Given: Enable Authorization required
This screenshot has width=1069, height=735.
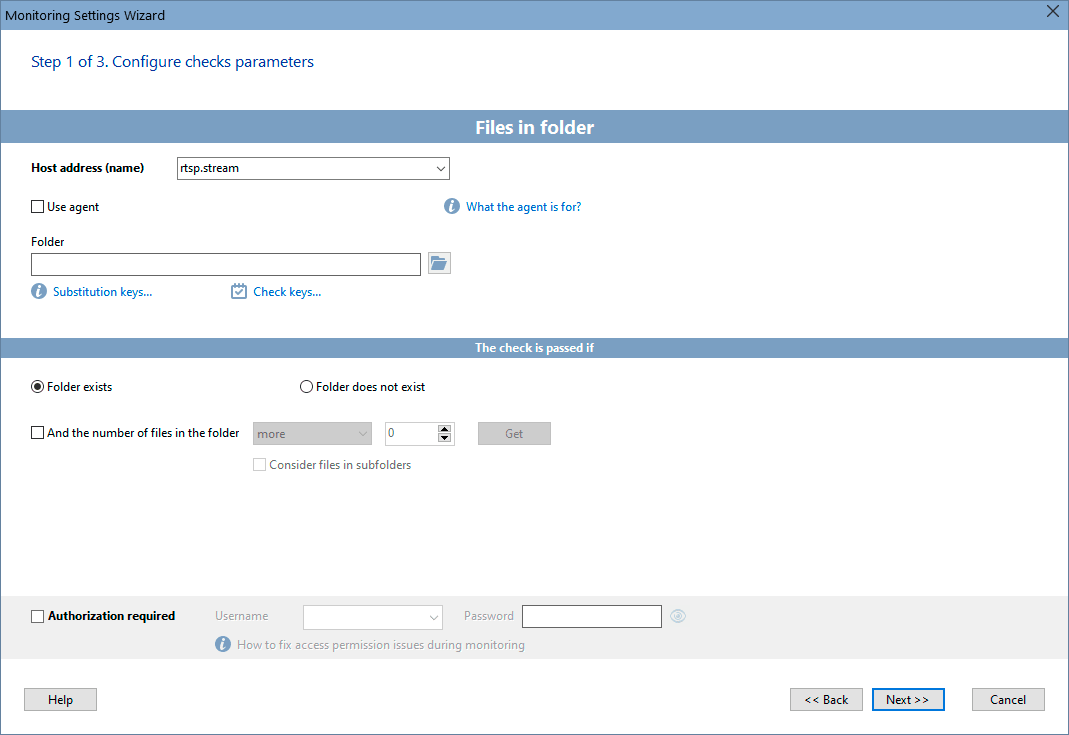Looking at the screenshot, I should 37,616.
